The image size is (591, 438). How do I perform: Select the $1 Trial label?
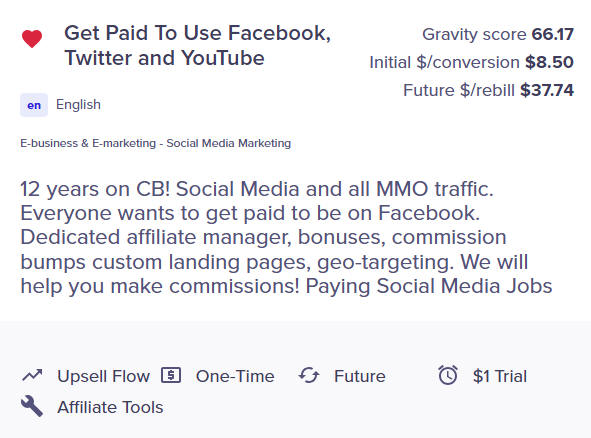(x=500, y=376)
